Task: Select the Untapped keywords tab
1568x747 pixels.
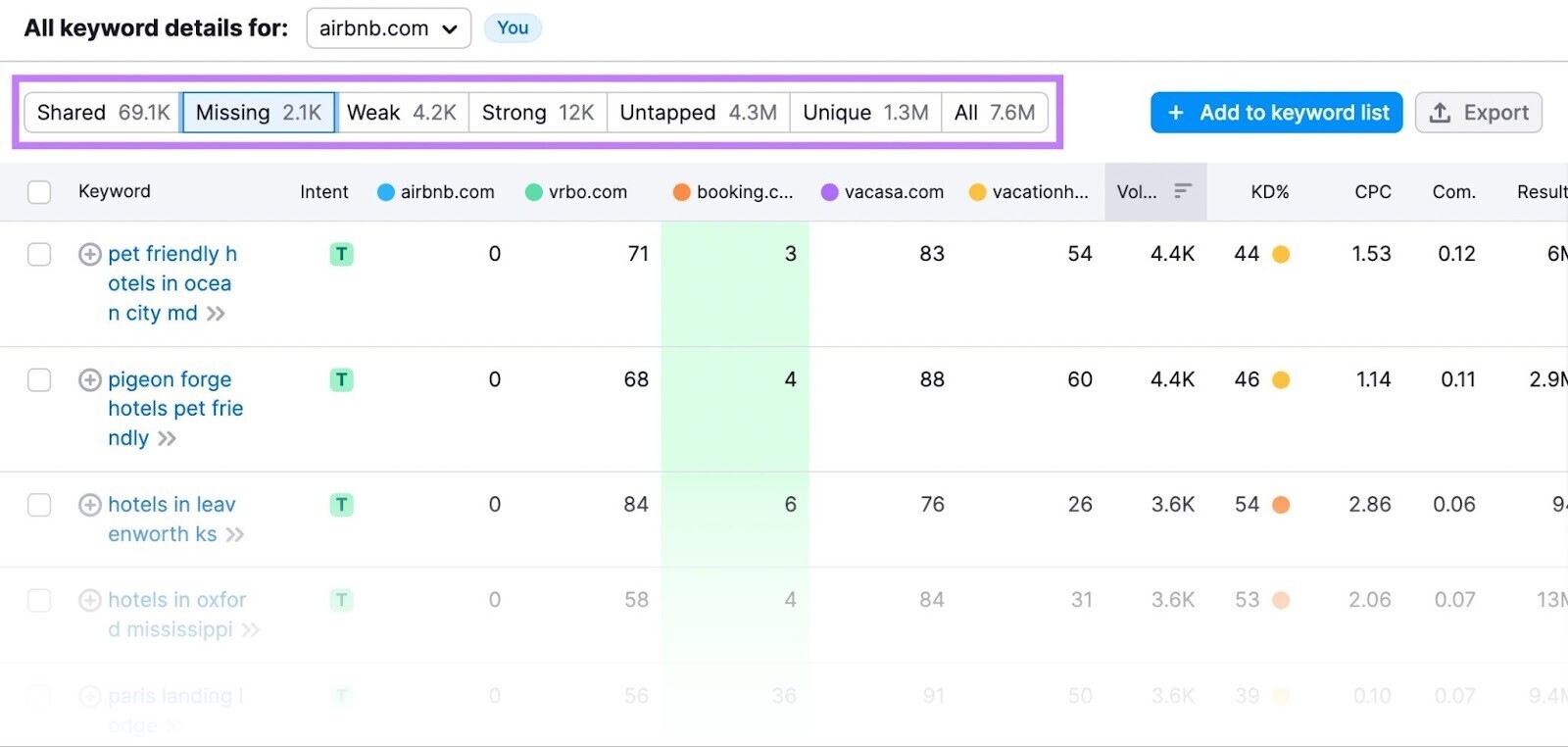Action: coord(698,113)
